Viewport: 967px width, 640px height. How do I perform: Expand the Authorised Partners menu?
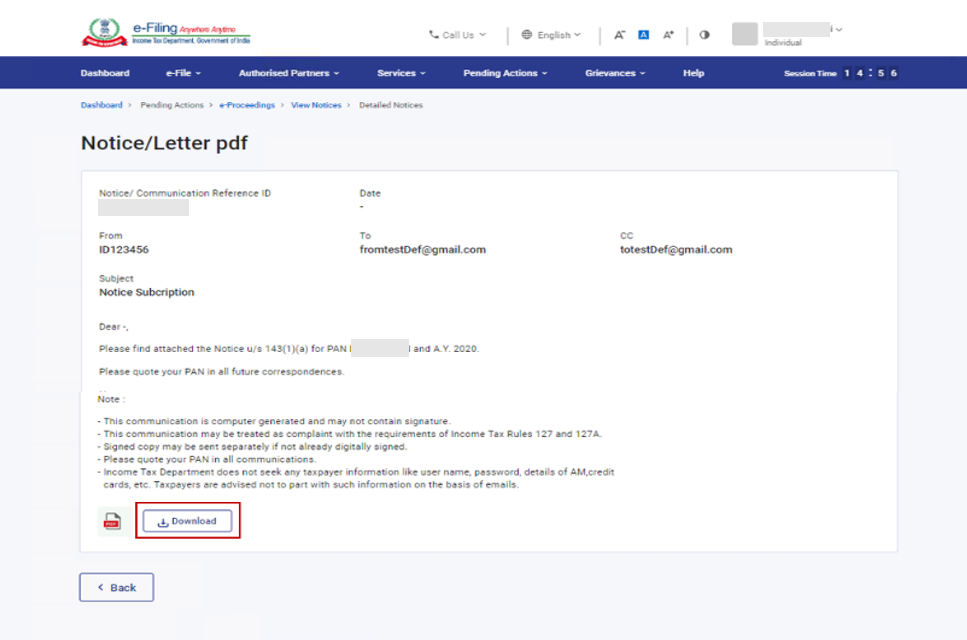pyautogui.click(x=288, y=73)
